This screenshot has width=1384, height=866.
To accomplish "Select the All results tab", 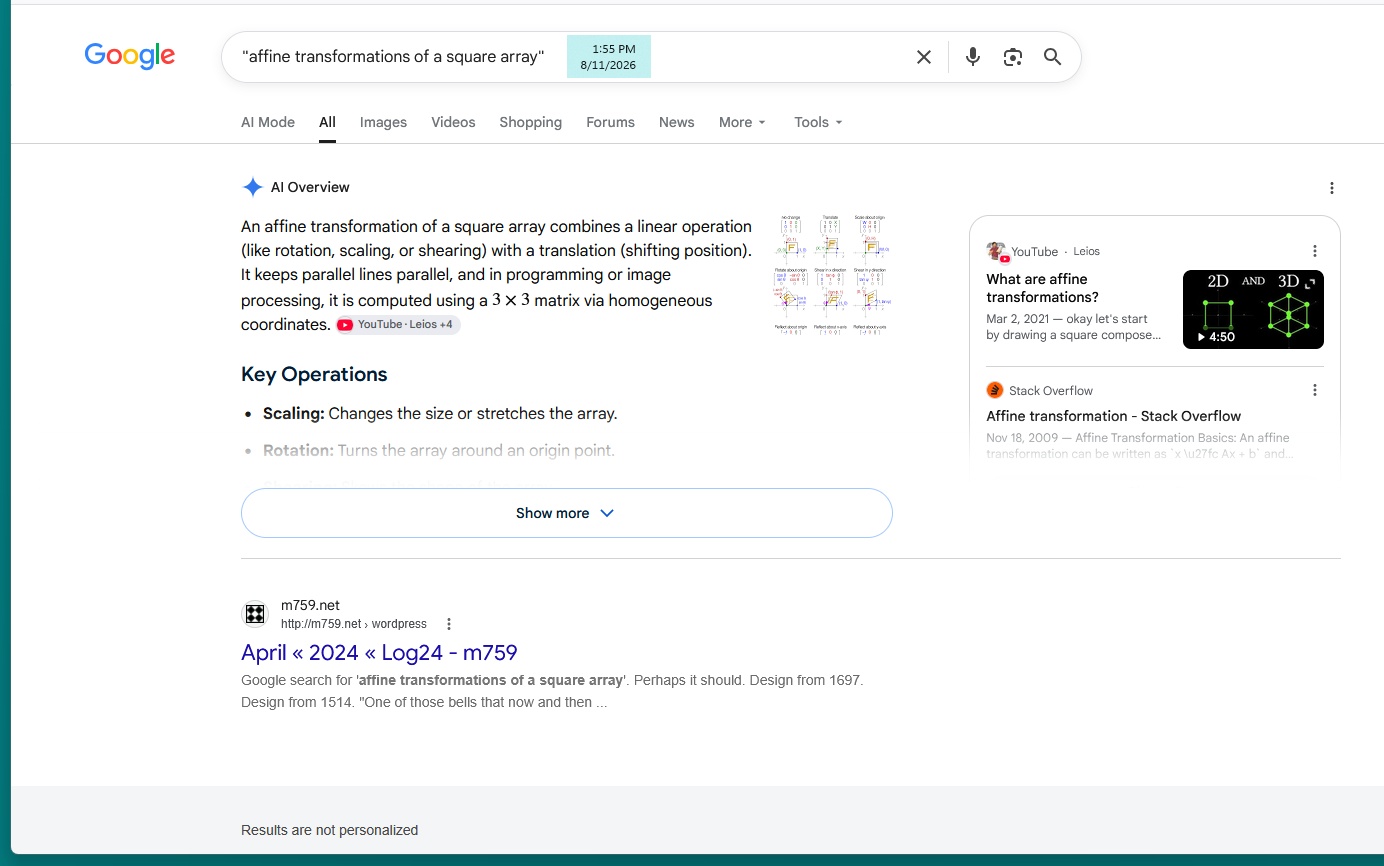I will (x=327, y=122).
